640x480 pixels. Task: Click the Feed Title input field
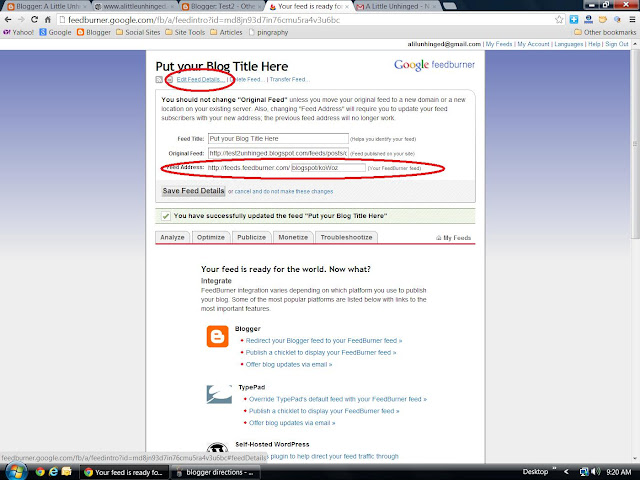point(278,139)
